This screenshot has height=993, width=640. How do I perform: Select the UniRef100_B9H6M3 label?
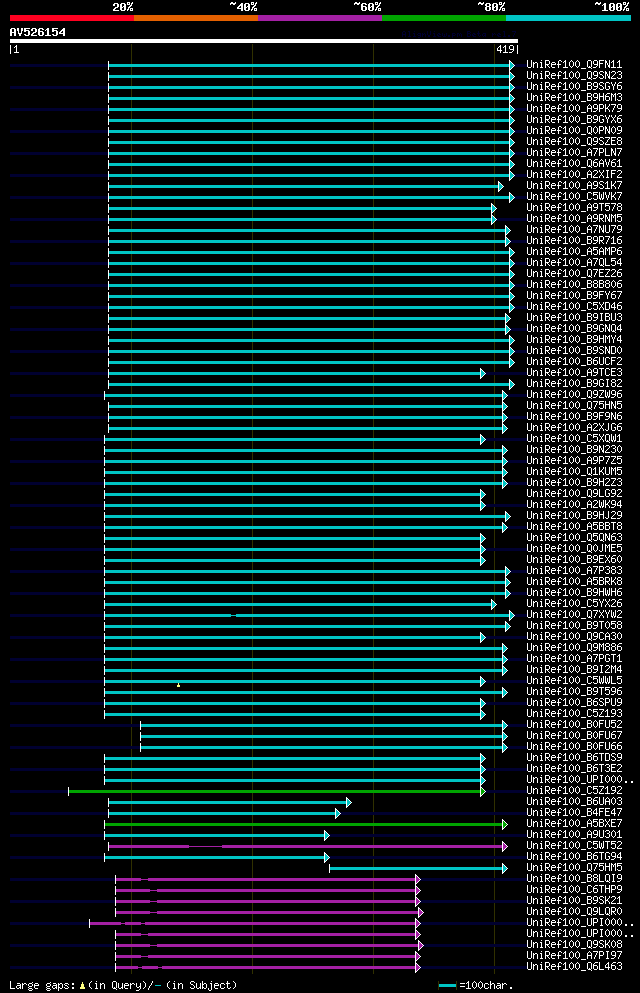[x=574, y=98]
